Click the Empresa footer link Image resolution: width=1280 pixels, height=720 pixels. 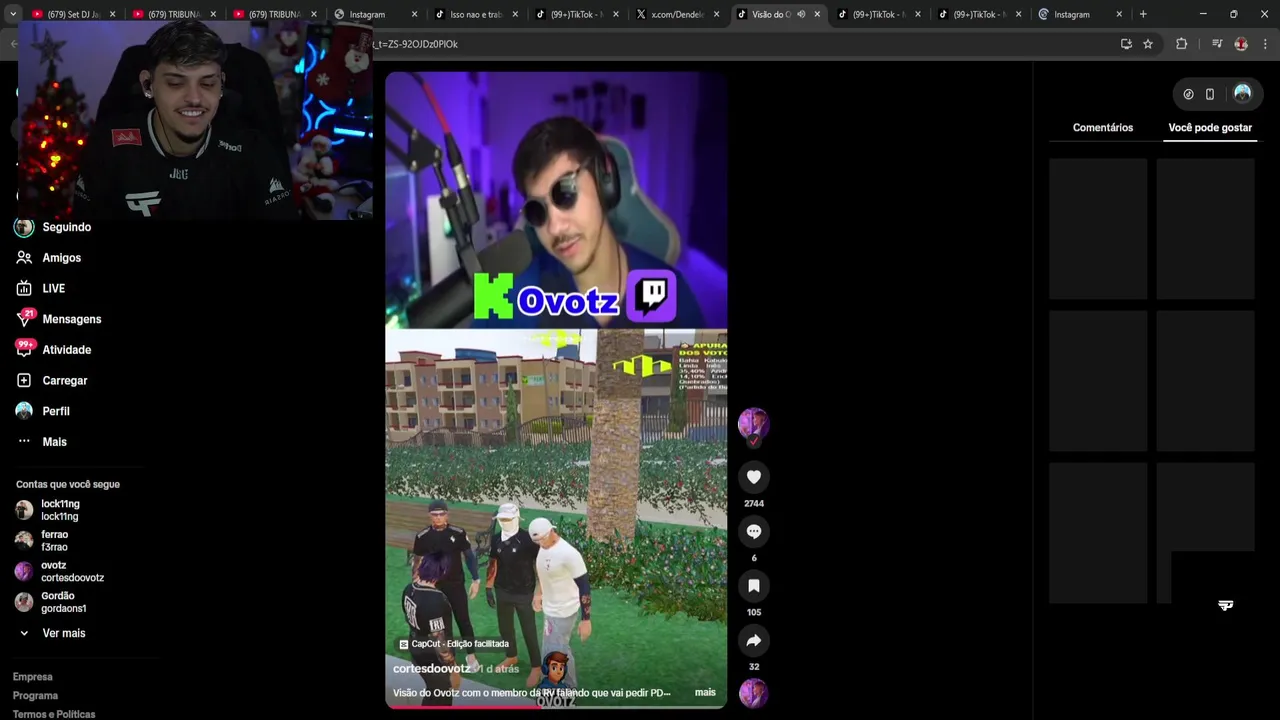click(32, 677)
